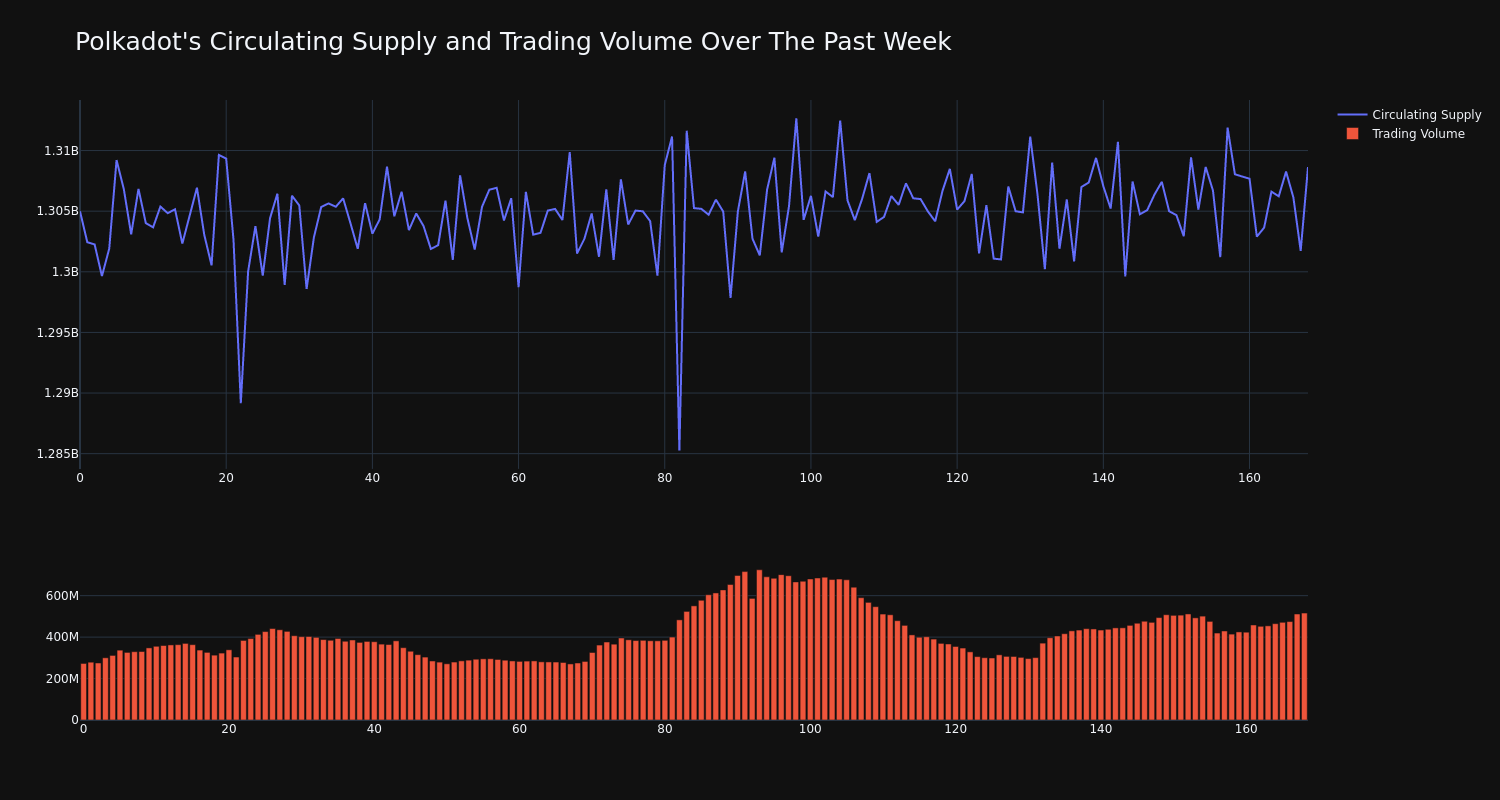The width and height of the screenshot is (1500, 800).
Task: Click x-axis tick 60 on supply chart
Action: coord(518,478)
